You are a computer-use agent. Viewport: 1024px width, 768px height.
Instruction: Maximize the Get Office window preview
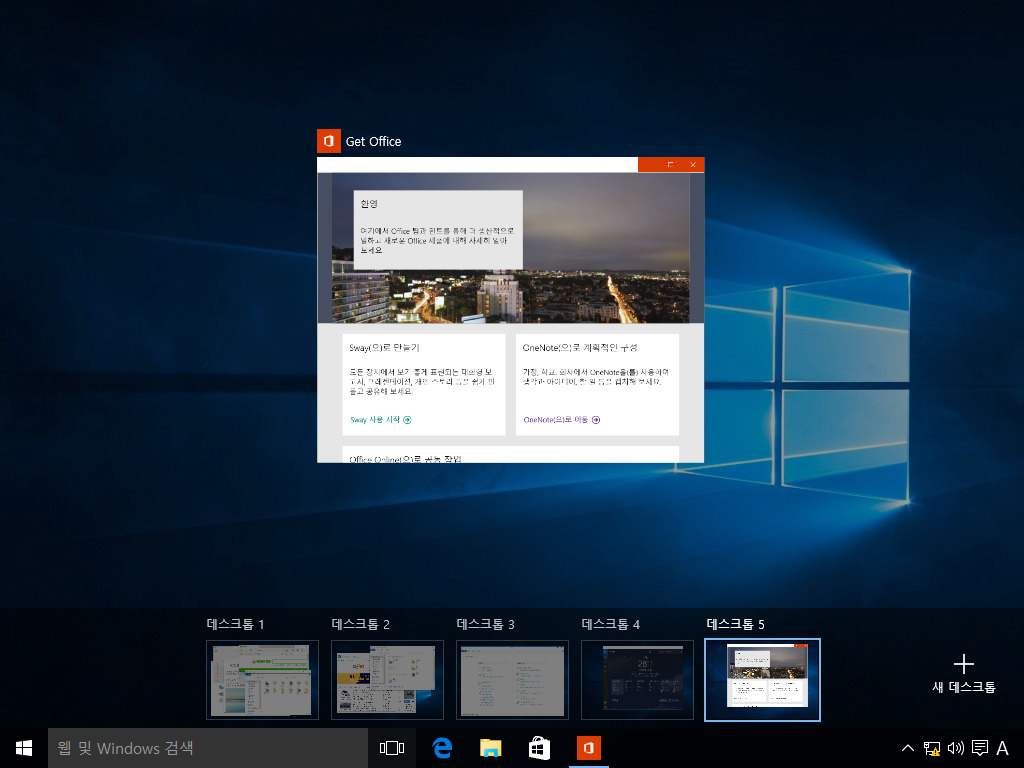[x=670, y=165]
